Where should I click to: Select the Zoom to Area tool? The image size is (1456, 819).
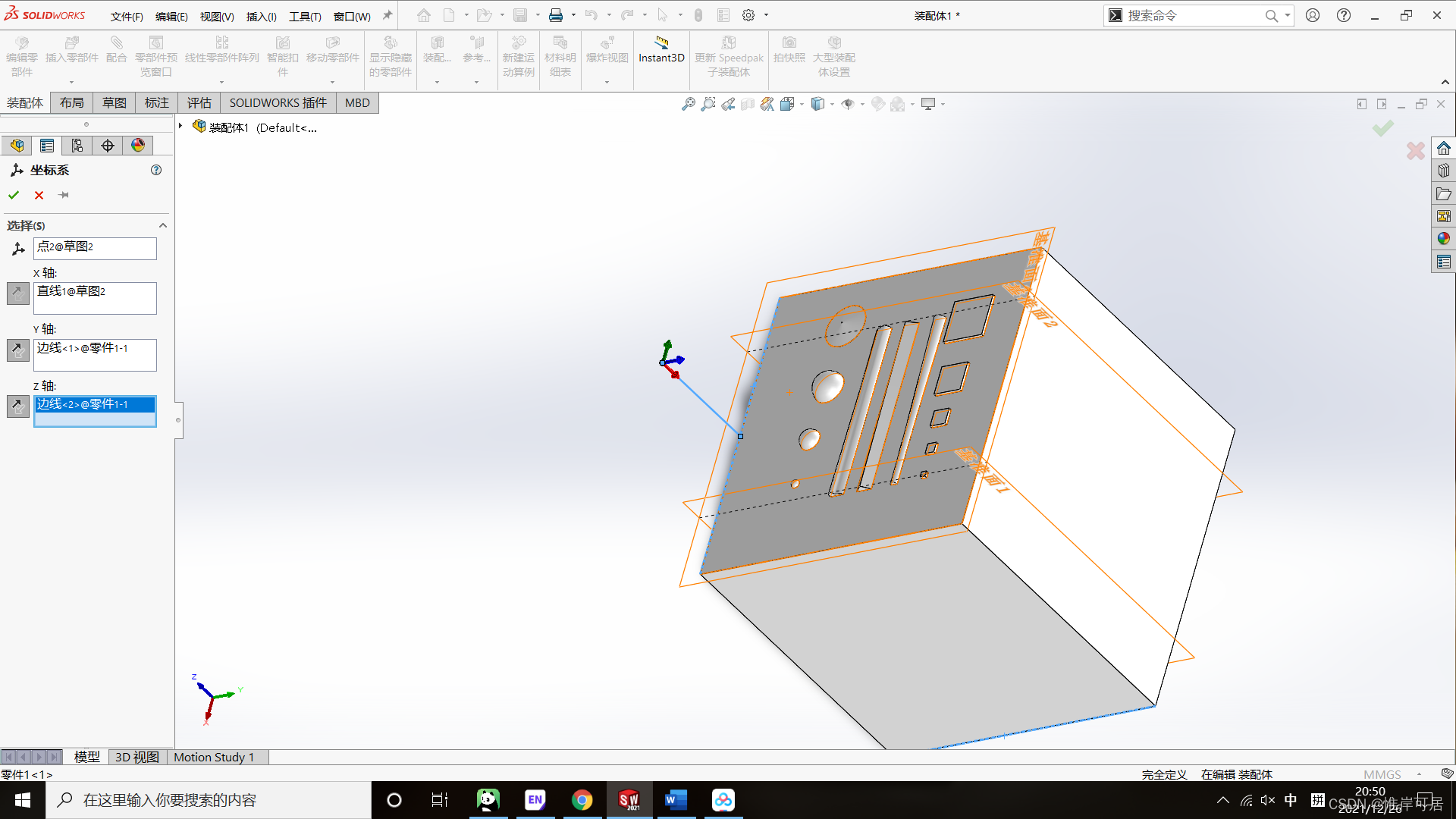[708, 104]
